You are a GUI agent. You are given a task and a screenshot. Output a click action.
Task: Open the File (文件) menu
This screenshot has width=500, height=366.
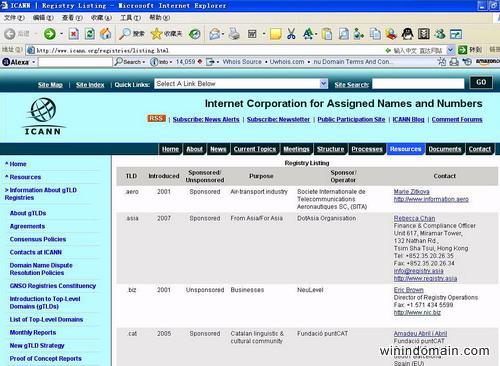(x=14, y=17)
